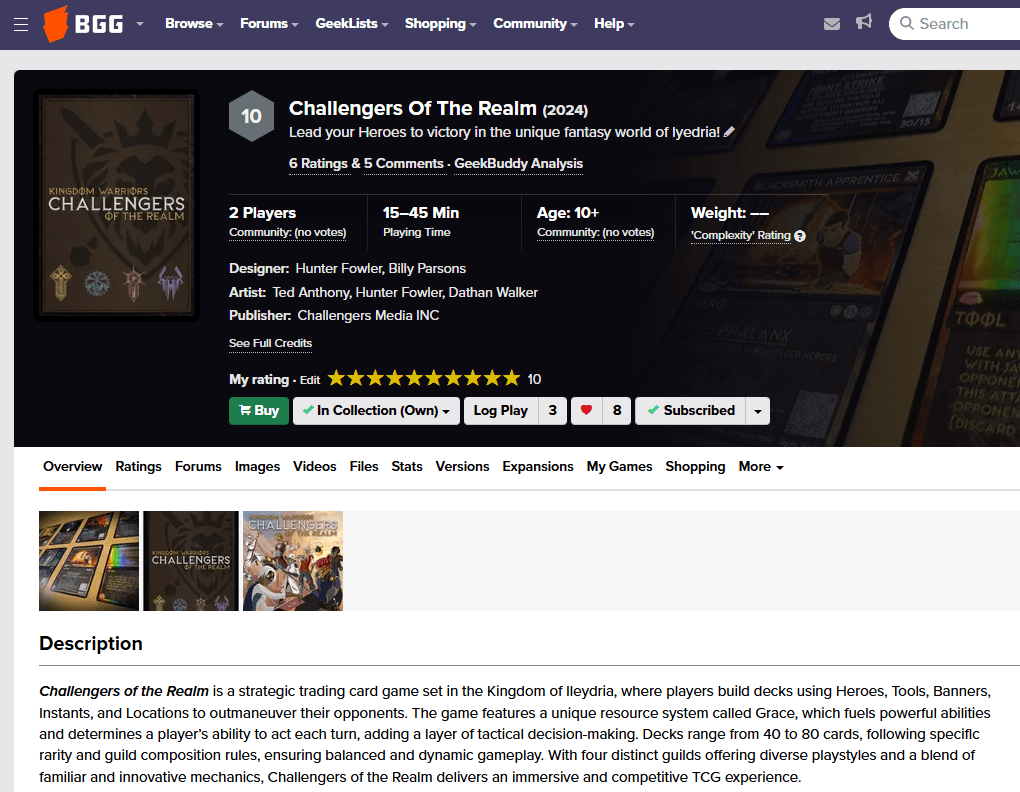Click See Full Credits
This screenshot has height=792, width=1020.
[x=271, y=343]
